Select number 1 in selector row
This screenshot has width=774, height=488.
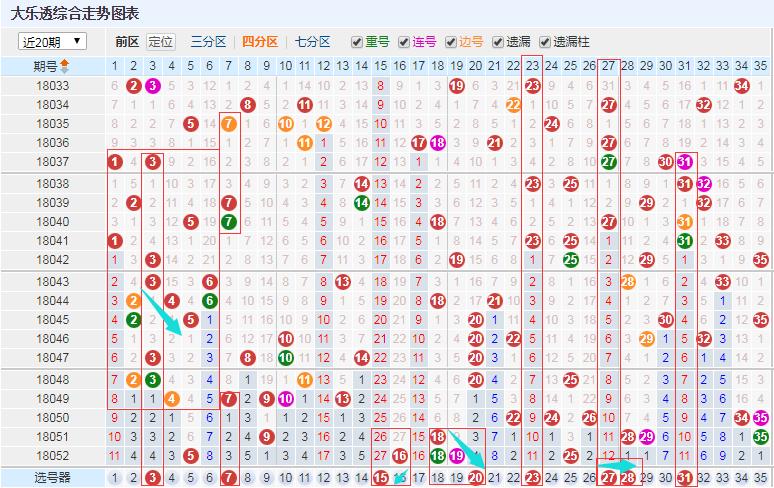pyautogui.click(x=115, y=478)
